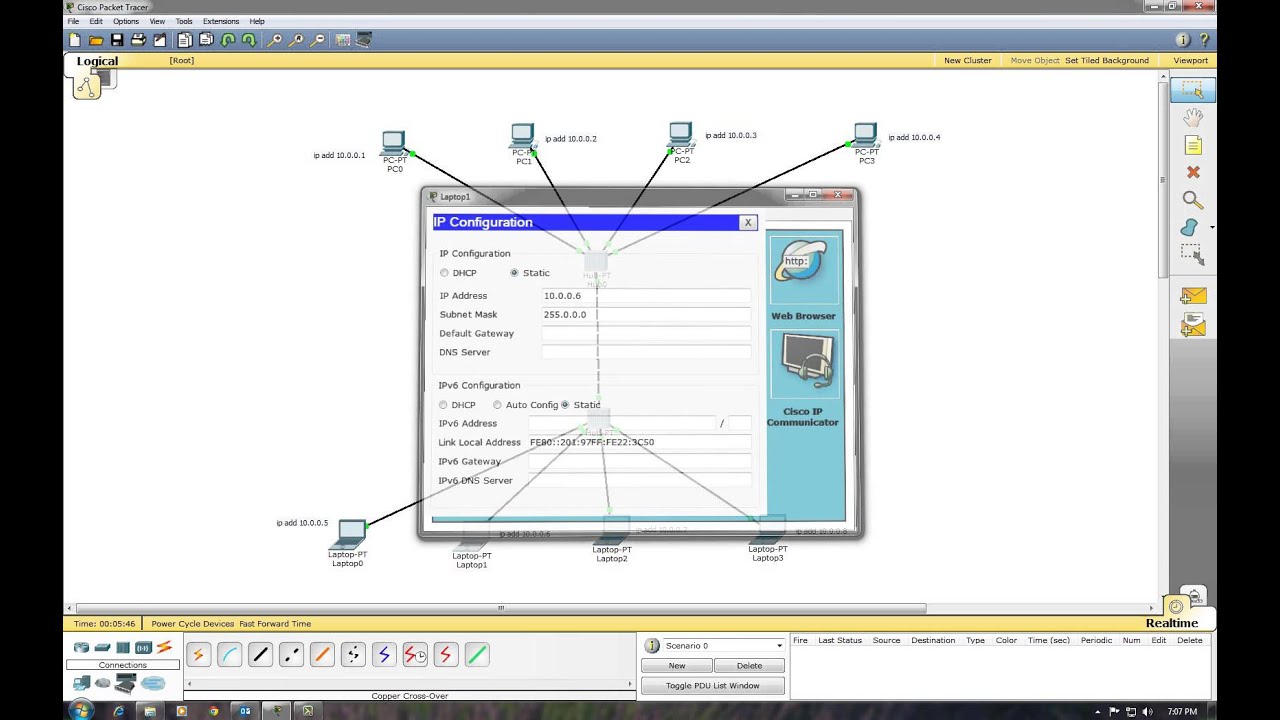Open the Tools menu
The width and height of the screenshot is (1280, 720).
(x=184, y=21)
